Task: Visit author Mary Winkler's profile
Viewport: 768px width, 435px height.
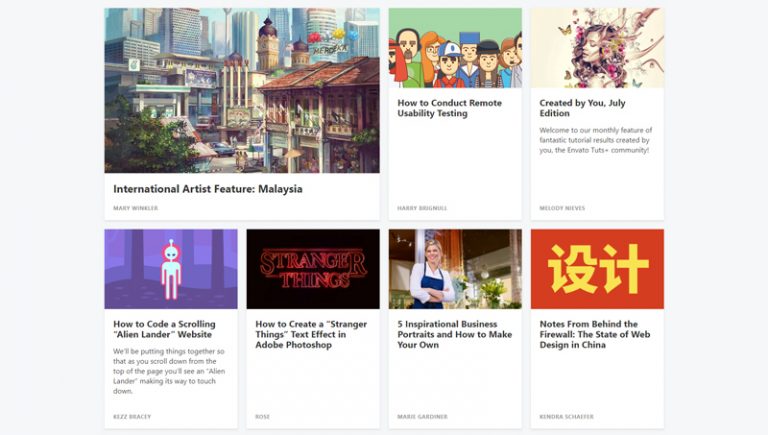Action: pyautogui.click(x=136, y=208)
